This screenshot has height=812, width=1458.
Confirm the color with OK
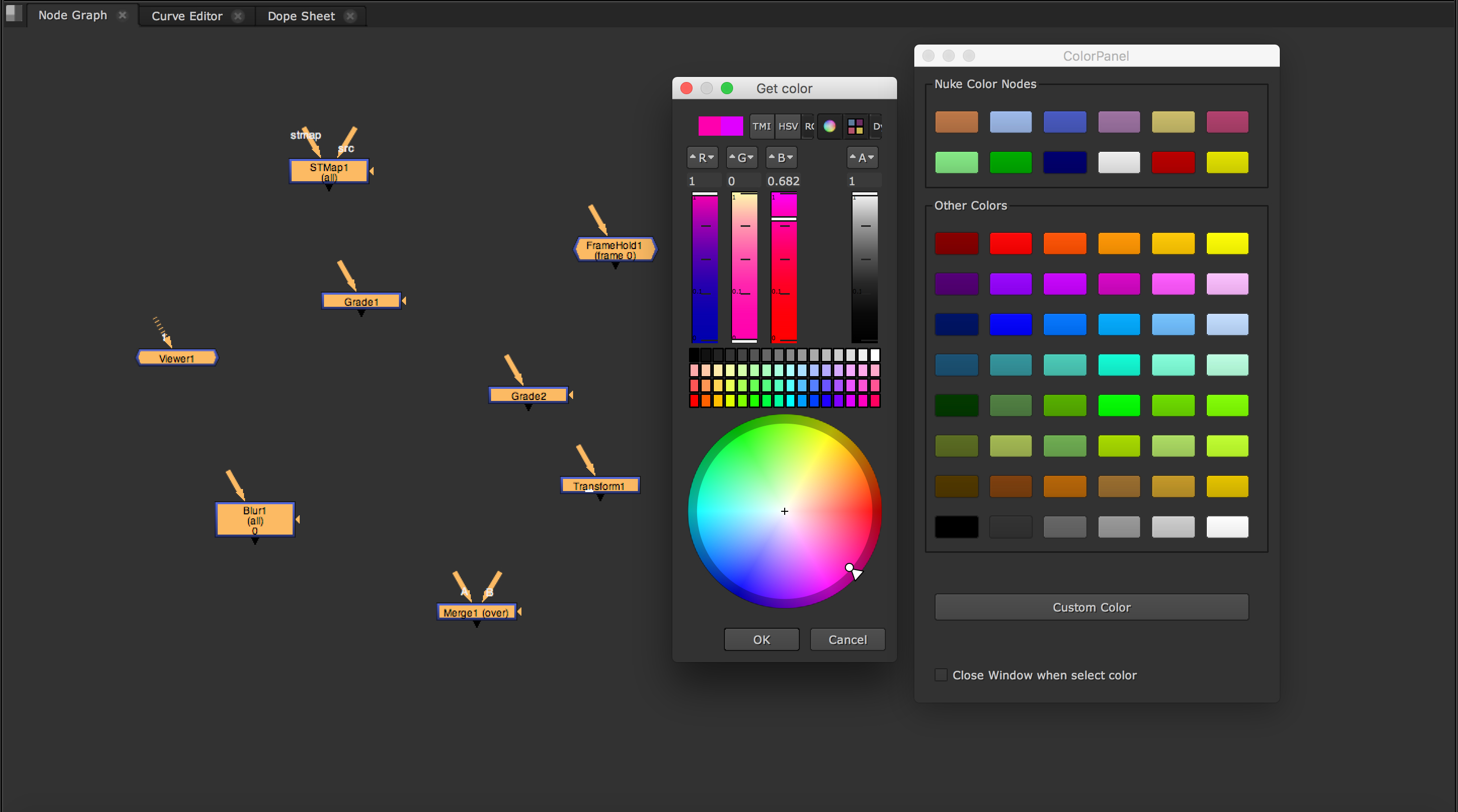[761, 639]
